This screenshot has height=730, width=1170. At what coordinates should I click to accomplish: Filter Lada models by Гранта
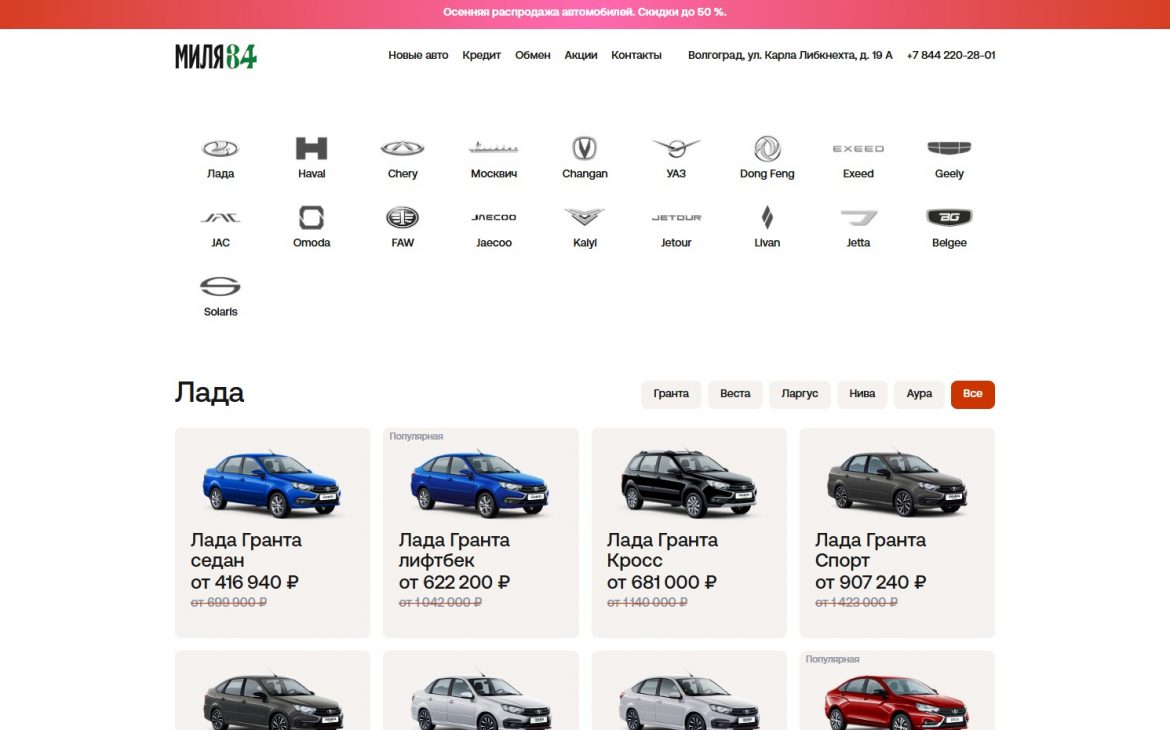(x=671, y=394)
